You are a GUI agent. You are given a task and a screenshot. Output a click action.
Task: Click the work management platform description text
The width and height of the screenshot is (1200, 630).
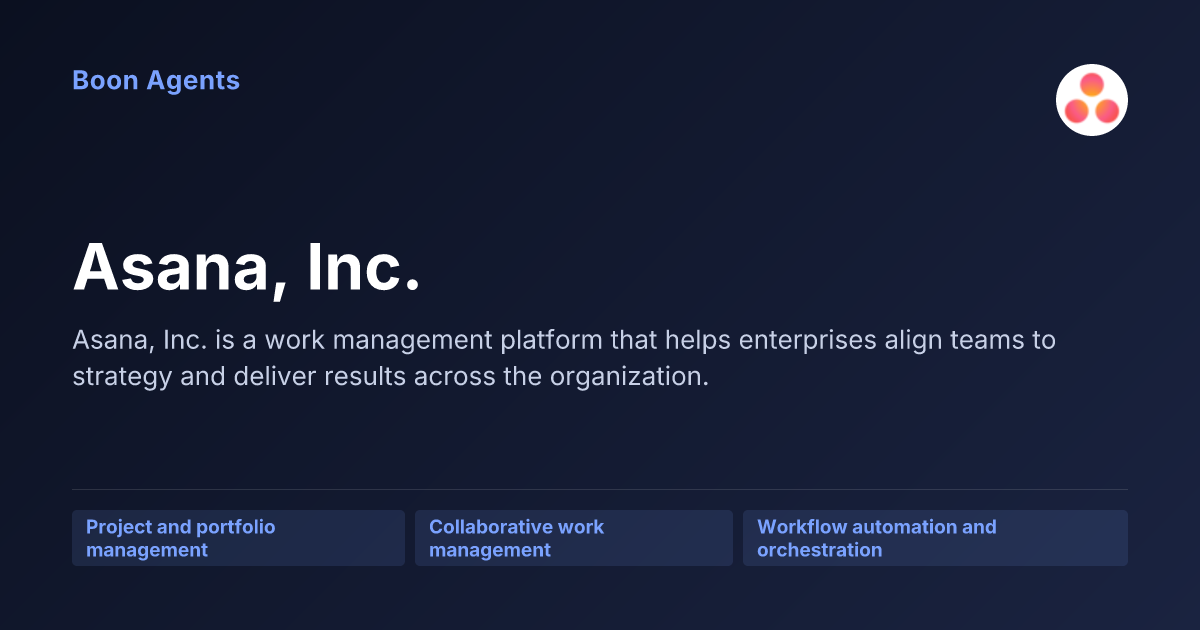[564, 358]
